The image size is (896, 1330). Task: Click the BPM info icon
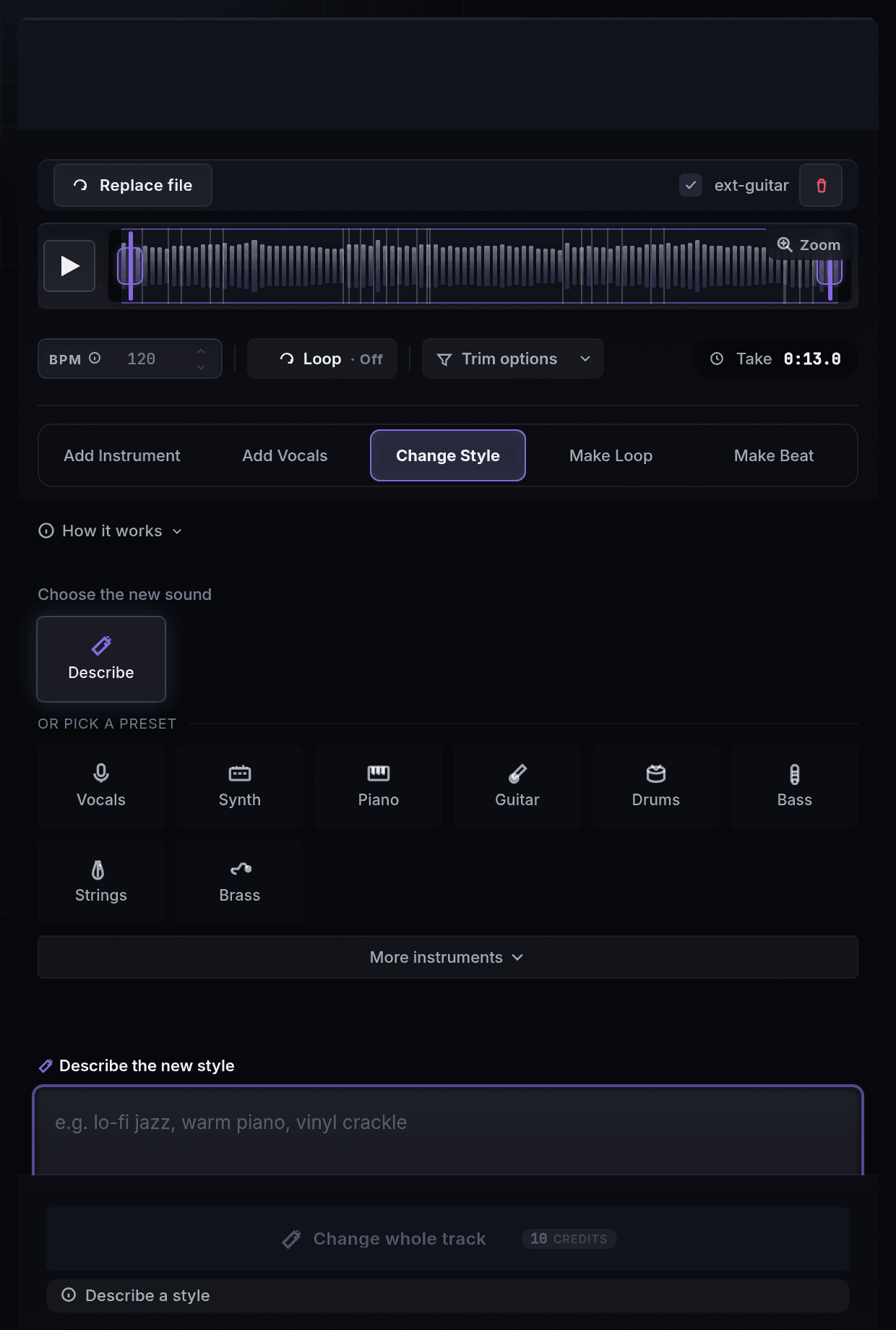[x=95, y=358]
